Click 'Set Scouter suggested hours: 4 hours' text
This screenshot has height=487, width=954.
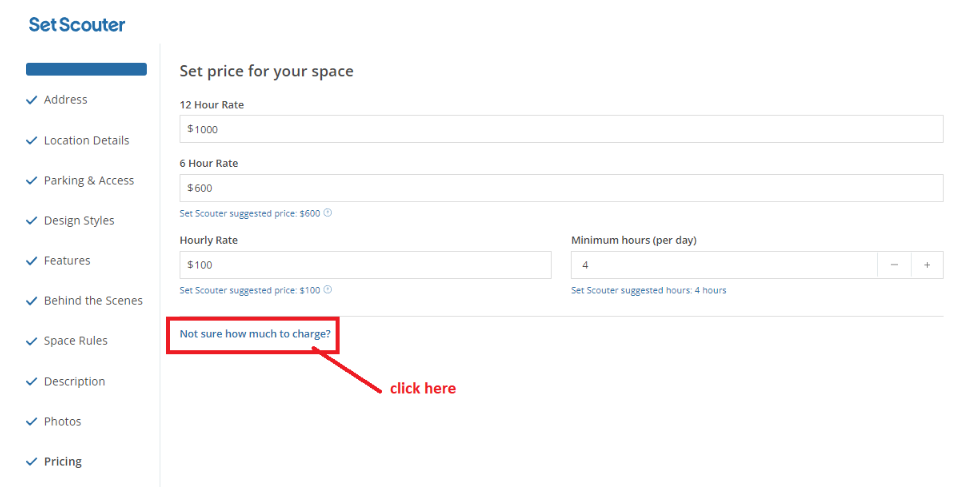pyautogui.click(x=649, y=290)
